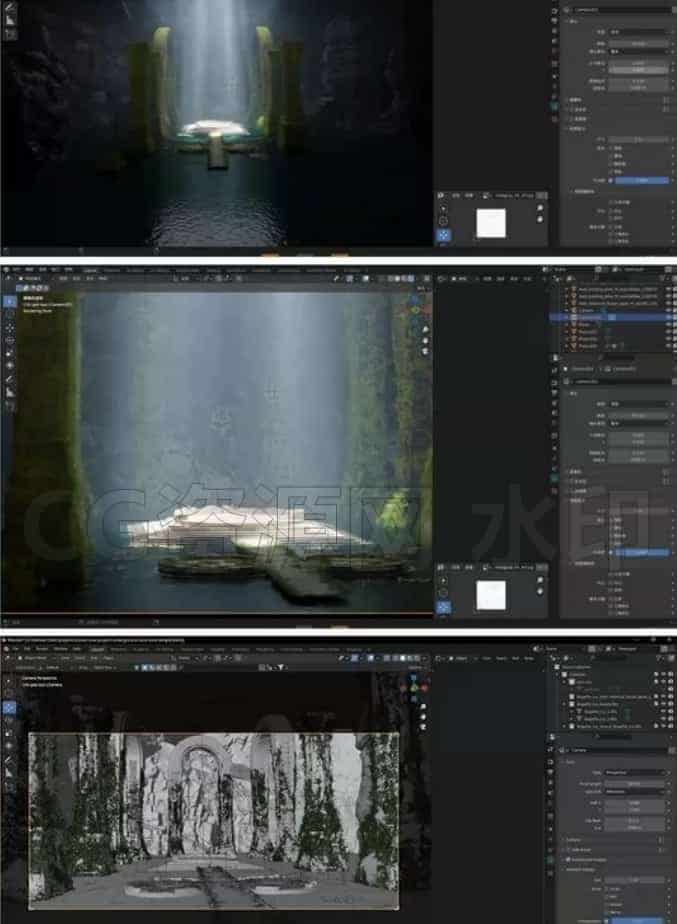Select the Measure tool in the cave render screenshot
677x924 pixels.
[x=10, y=20]
